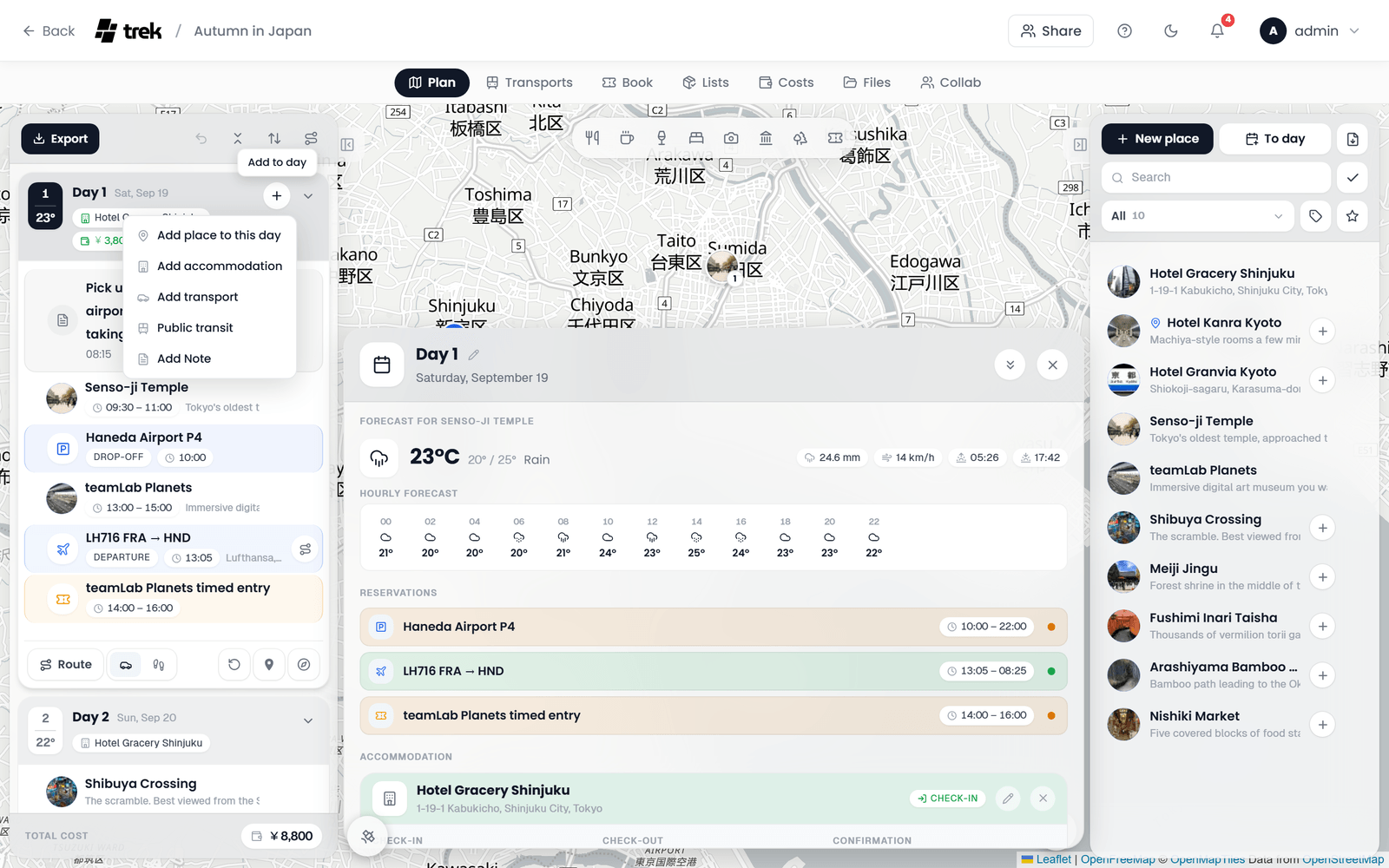Click the Export button
This screenshot has height=868, width=1389.
pyautogui.click(x=61, y=139)
